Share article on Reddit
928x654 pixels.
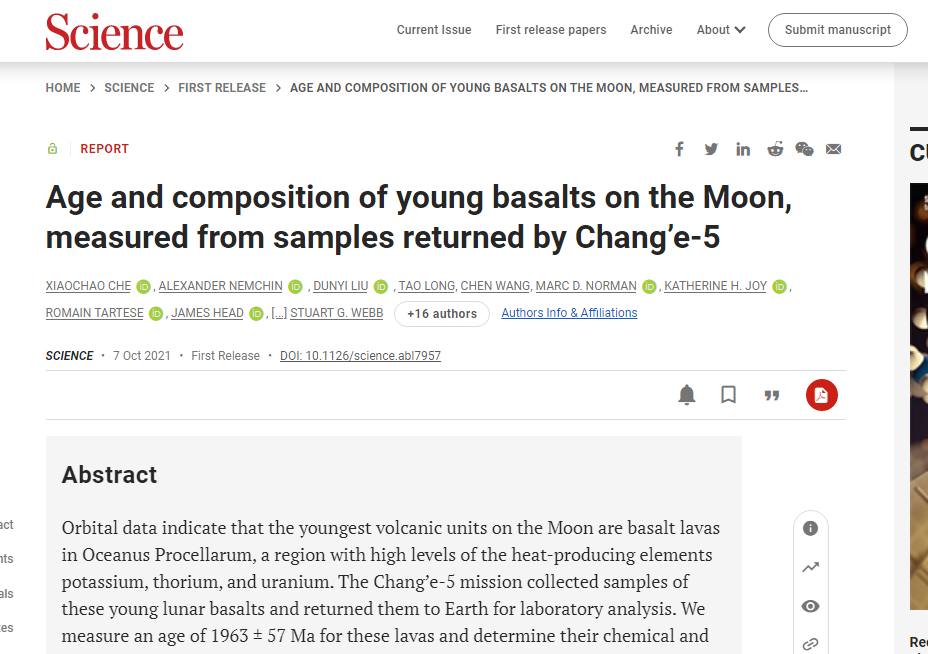tap(775, 149)
